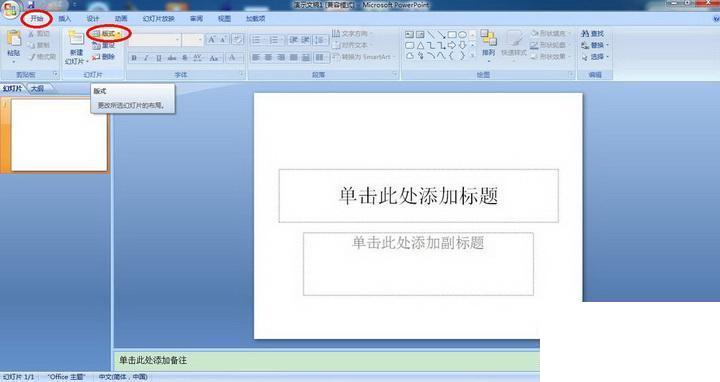
Task: Click 转换为 SmartArt button
Action: [364, 56]
